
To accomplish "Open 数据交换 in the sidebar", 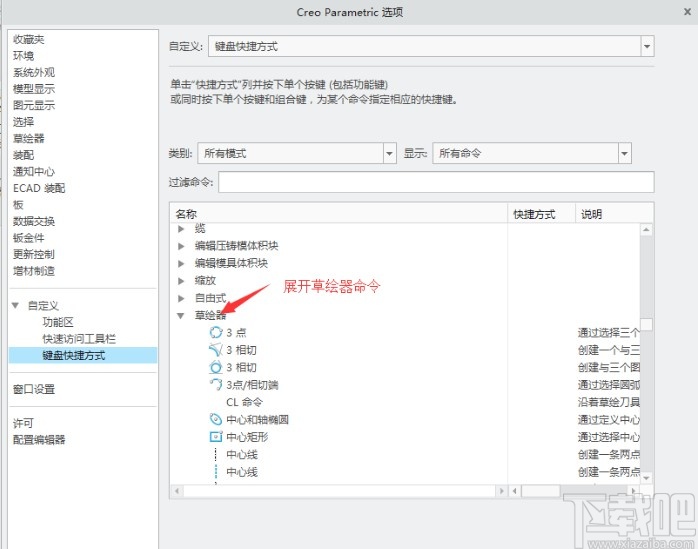I will (34, 221).
